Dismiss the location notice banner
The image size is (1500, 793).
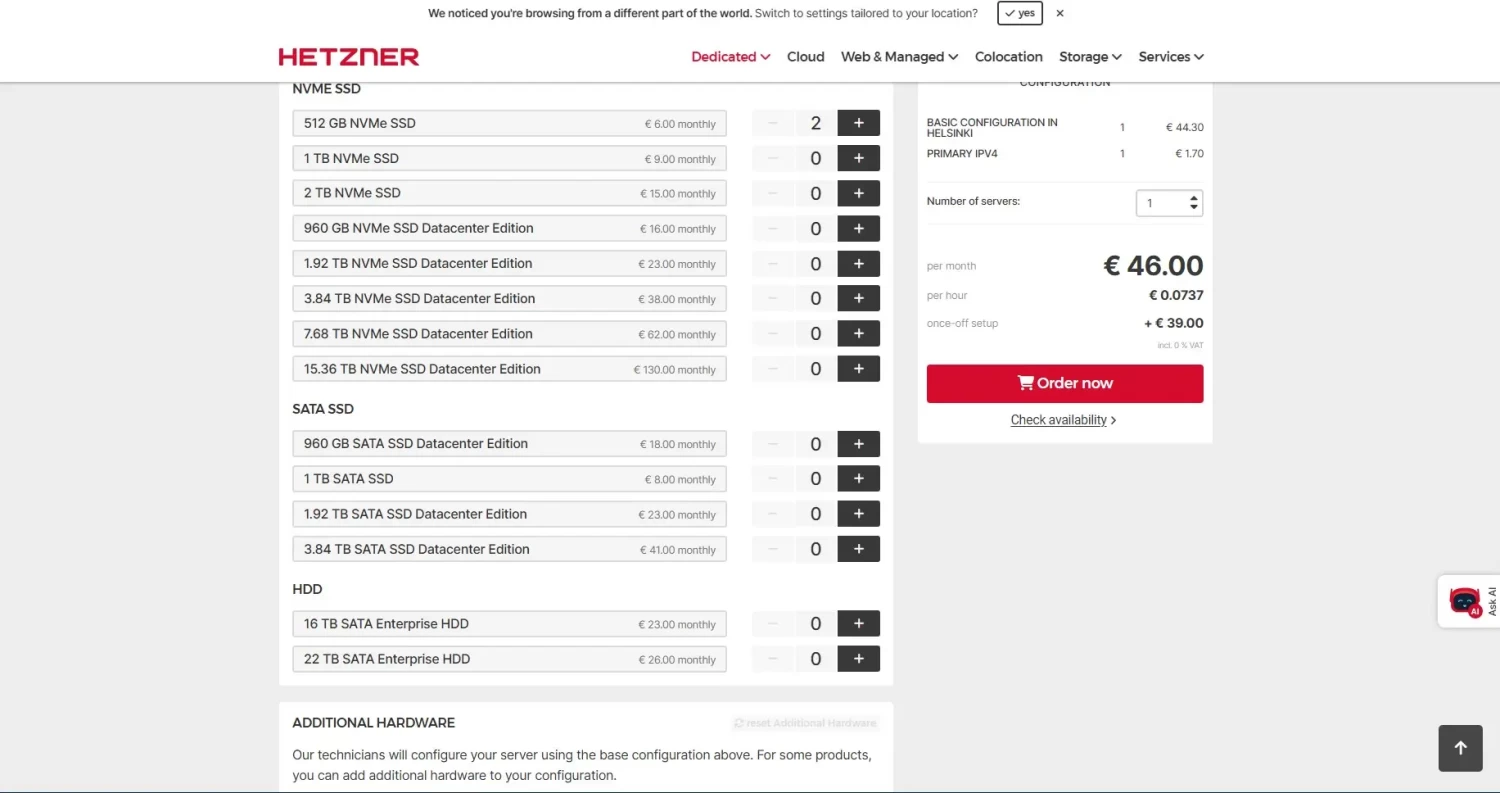tap(1060, 14)
